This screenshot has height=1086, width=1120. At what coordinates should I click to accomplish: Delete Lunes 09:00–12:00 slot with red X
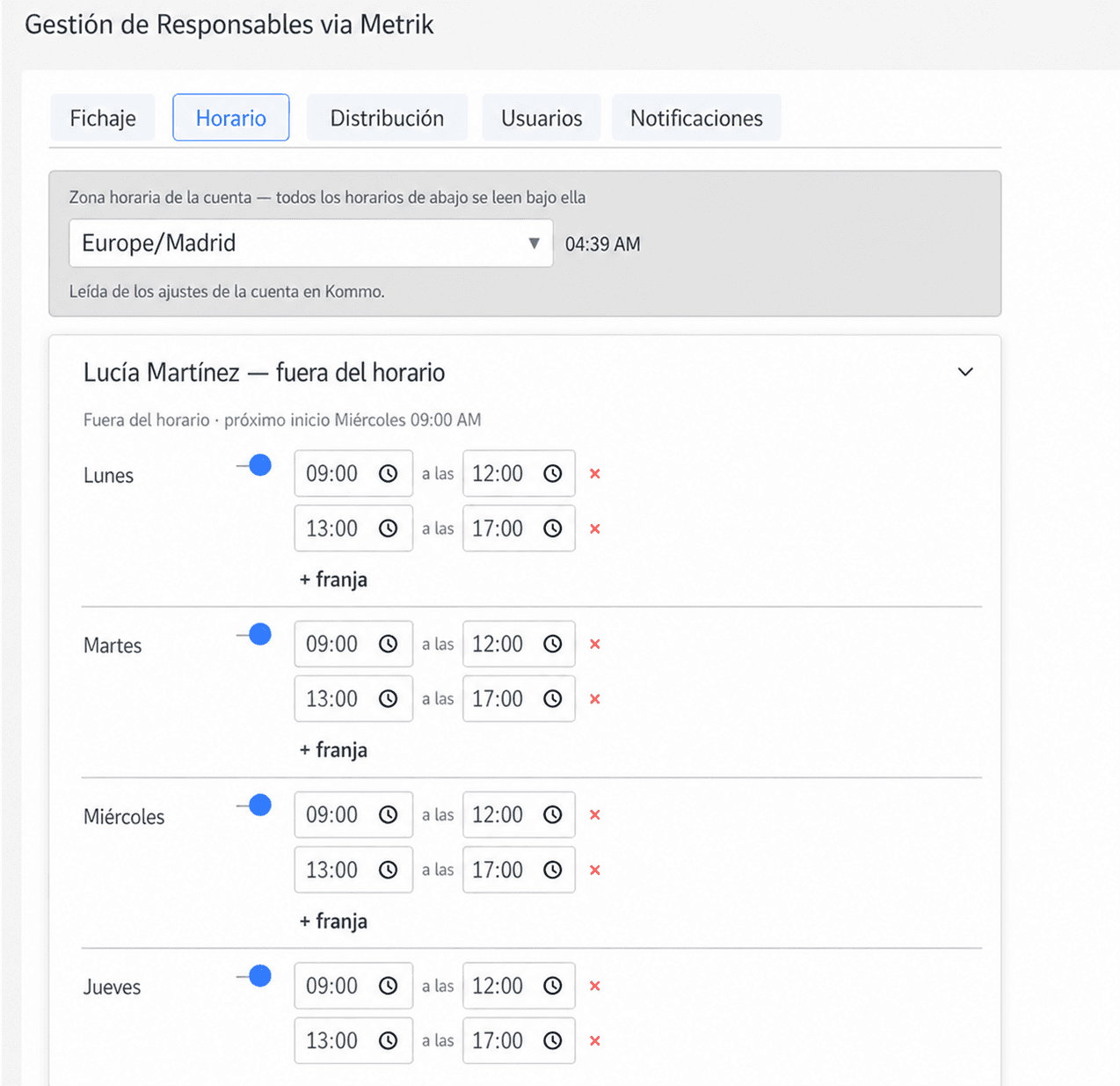click(595, 474)
